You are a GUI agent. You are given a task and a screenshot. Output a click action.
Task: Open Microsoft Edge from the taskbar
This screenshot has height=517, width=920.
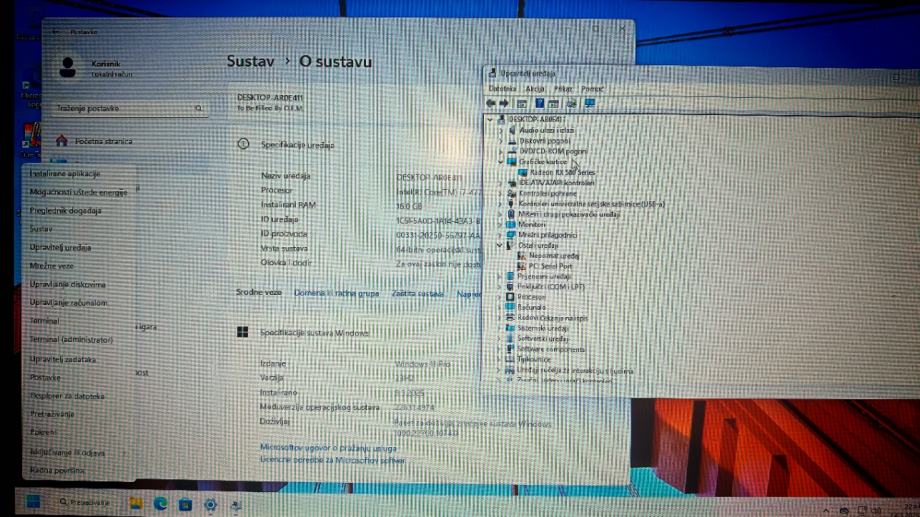[x=160, y=504]
